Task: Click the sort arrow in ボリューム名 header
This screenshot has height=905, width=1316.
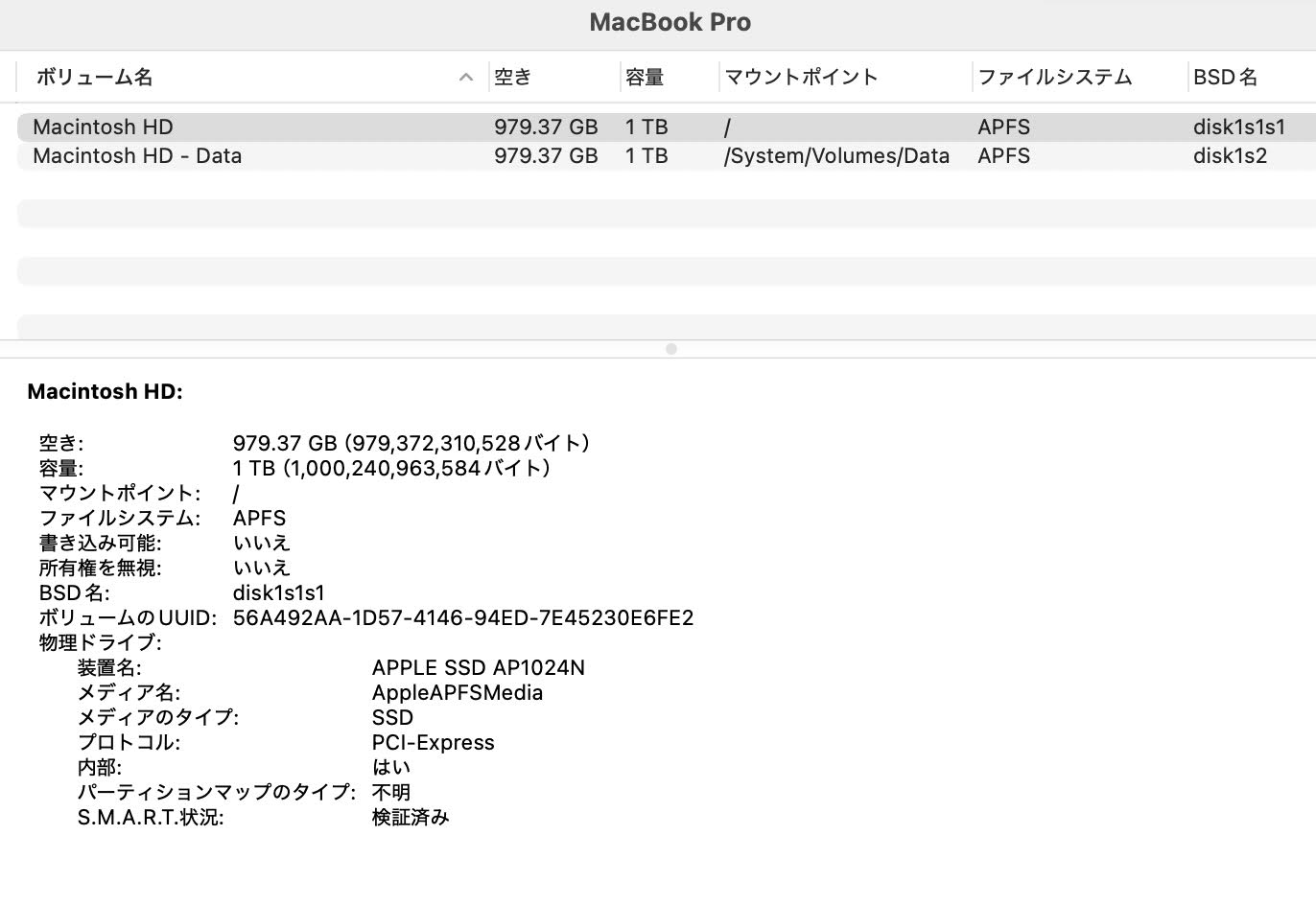Action: coord(466,78)
